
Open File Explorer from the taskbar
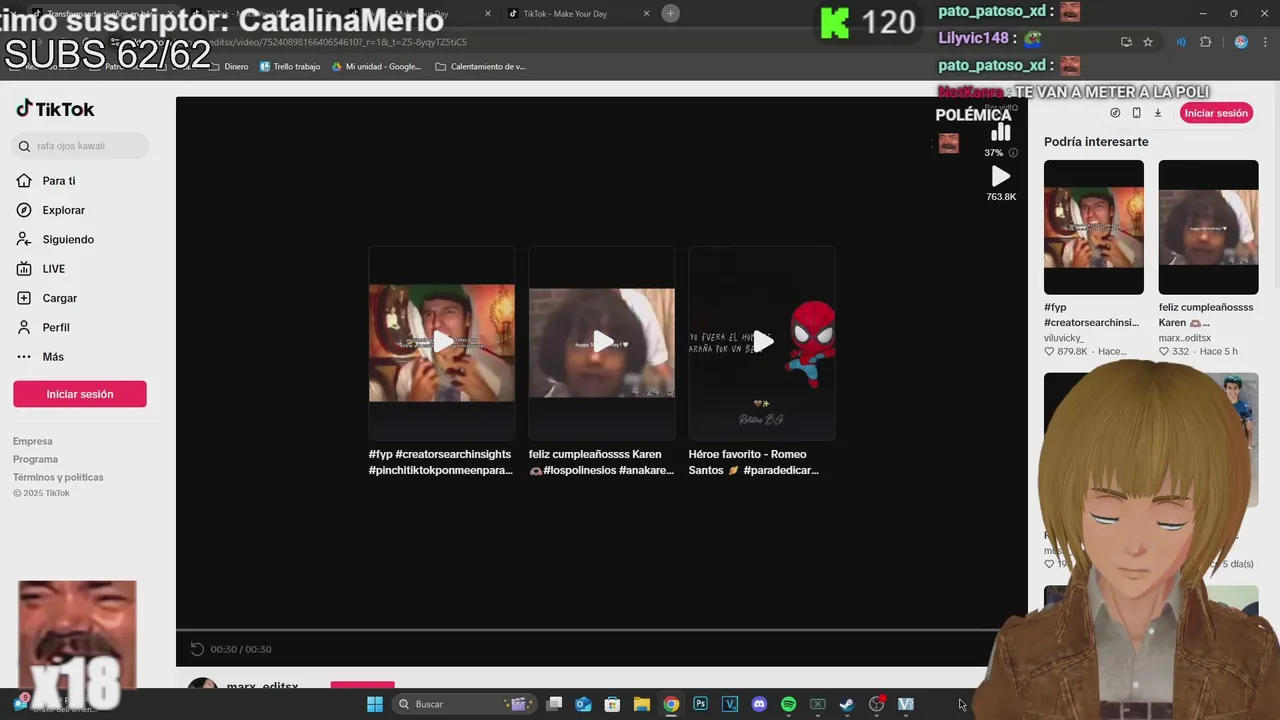[x=641, y=704]
